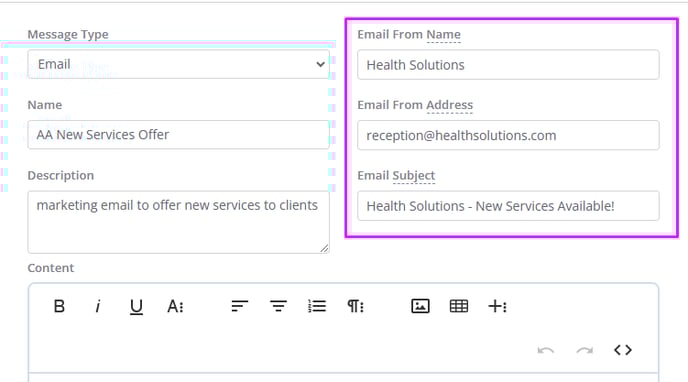
Task: Open the font size options icon
Action: click(x=175, y=306)
